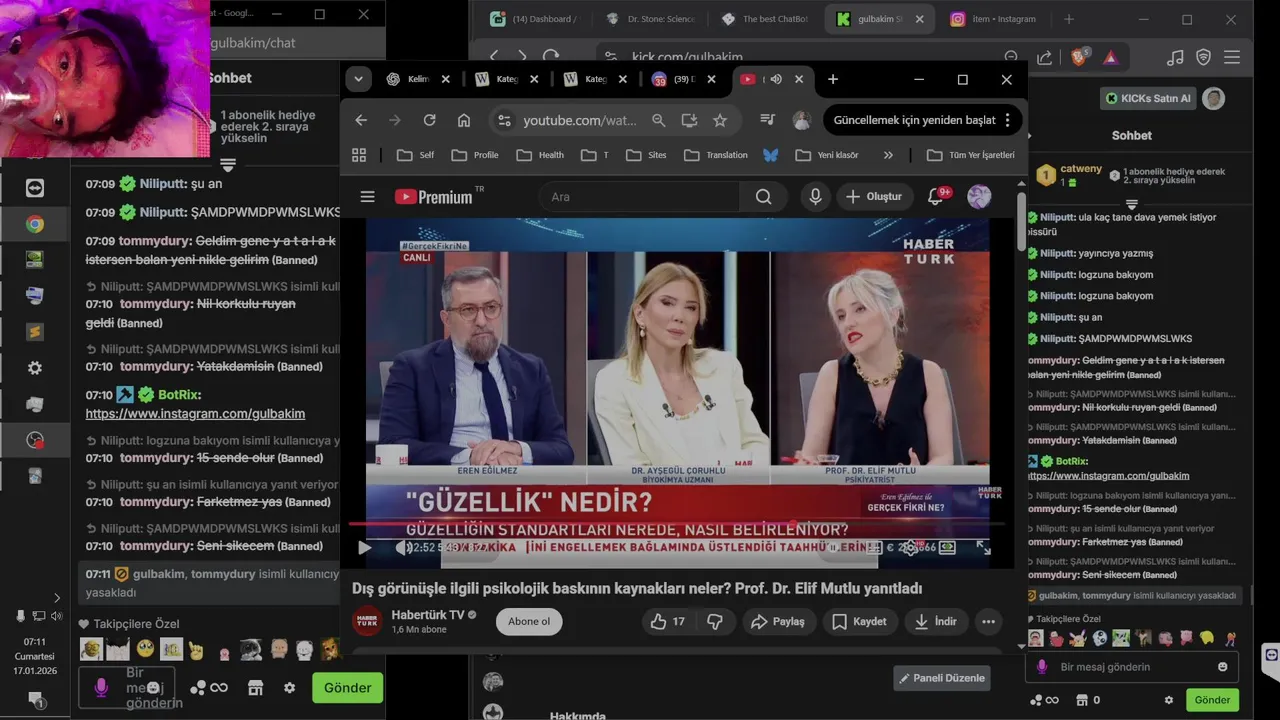Open Windows notification center in taskbar
The width and height of the screenshot is (1280, 720).
click(35, 698)
